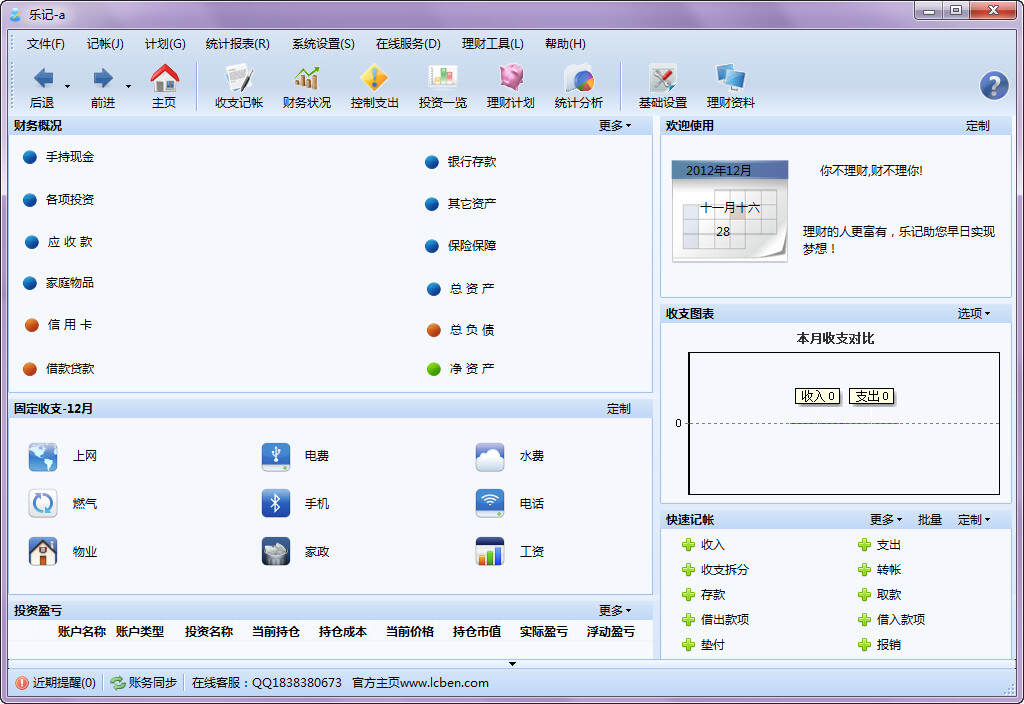Click 基础设置 tools icon

(663, 79)
